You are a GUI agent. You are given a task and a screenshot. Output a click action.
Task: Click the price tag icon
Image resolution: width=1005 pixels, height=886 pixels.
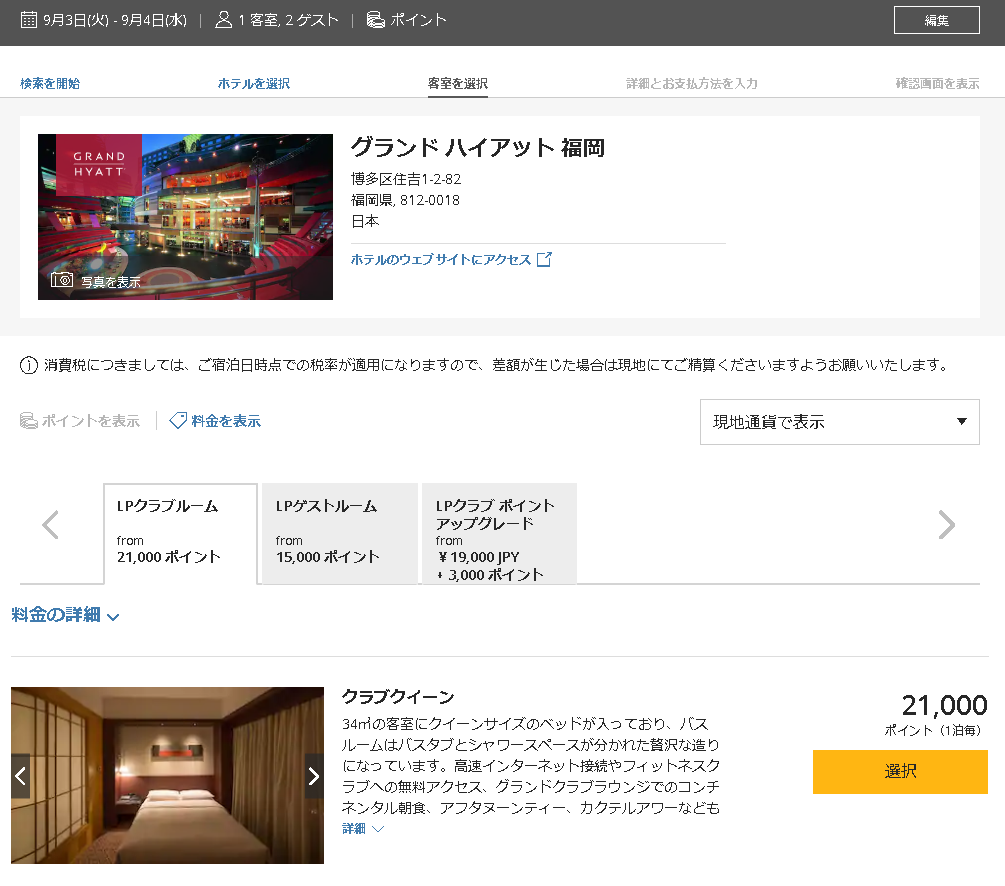(178, 421)
